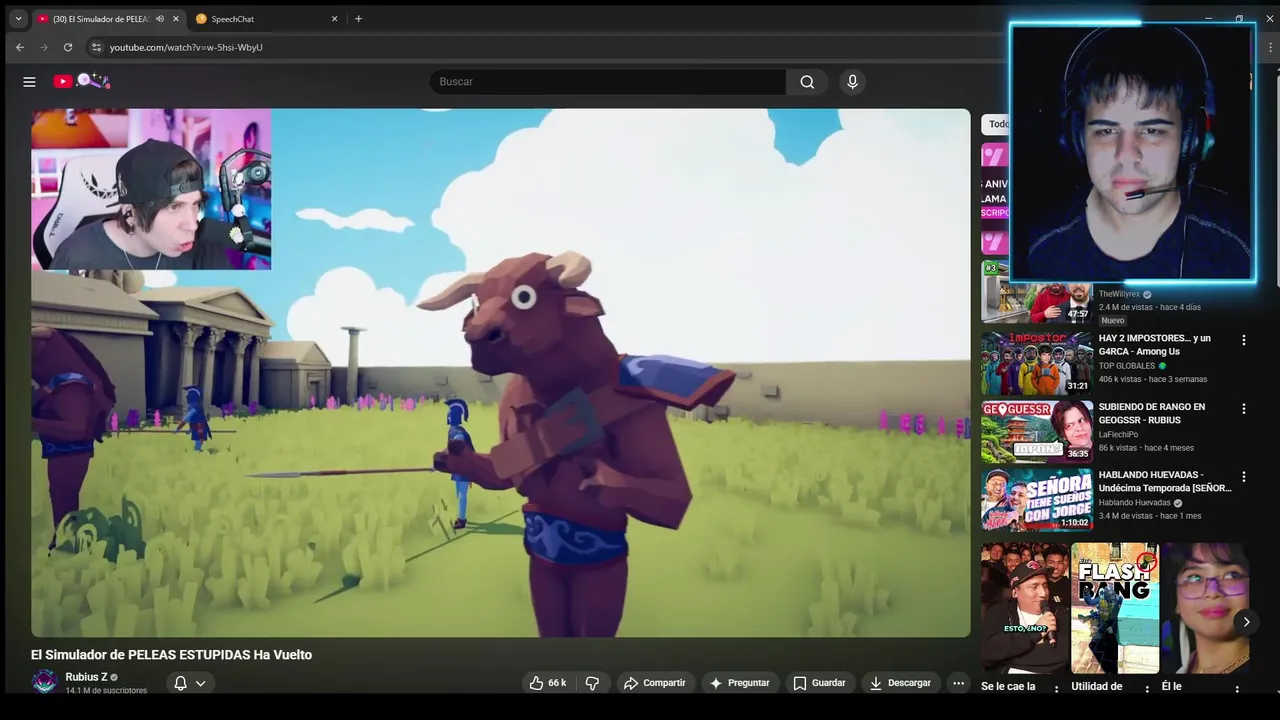The image size is (1280, 720).
Task: Open options for 'Se le cae la' Short
Action: pos(1056,690)
